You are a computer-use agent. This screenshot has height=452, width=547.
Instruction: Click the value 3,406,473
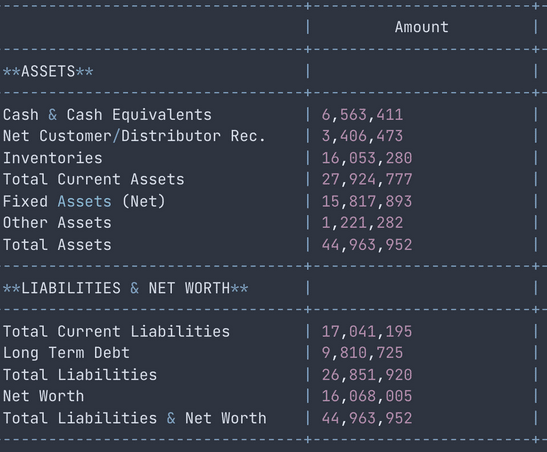pos(362,136)
